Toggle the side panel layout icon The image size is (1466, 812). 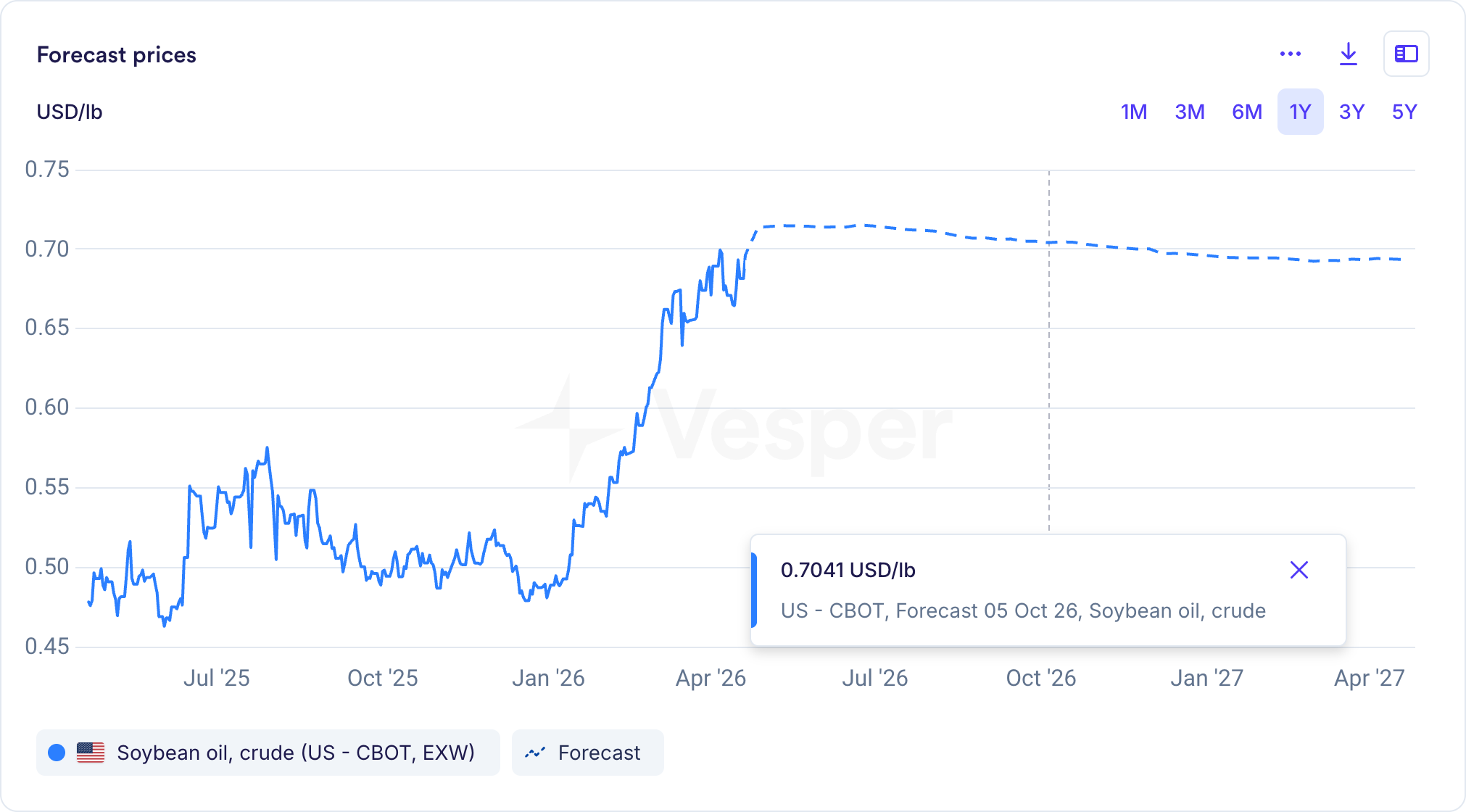[1406, 54]
